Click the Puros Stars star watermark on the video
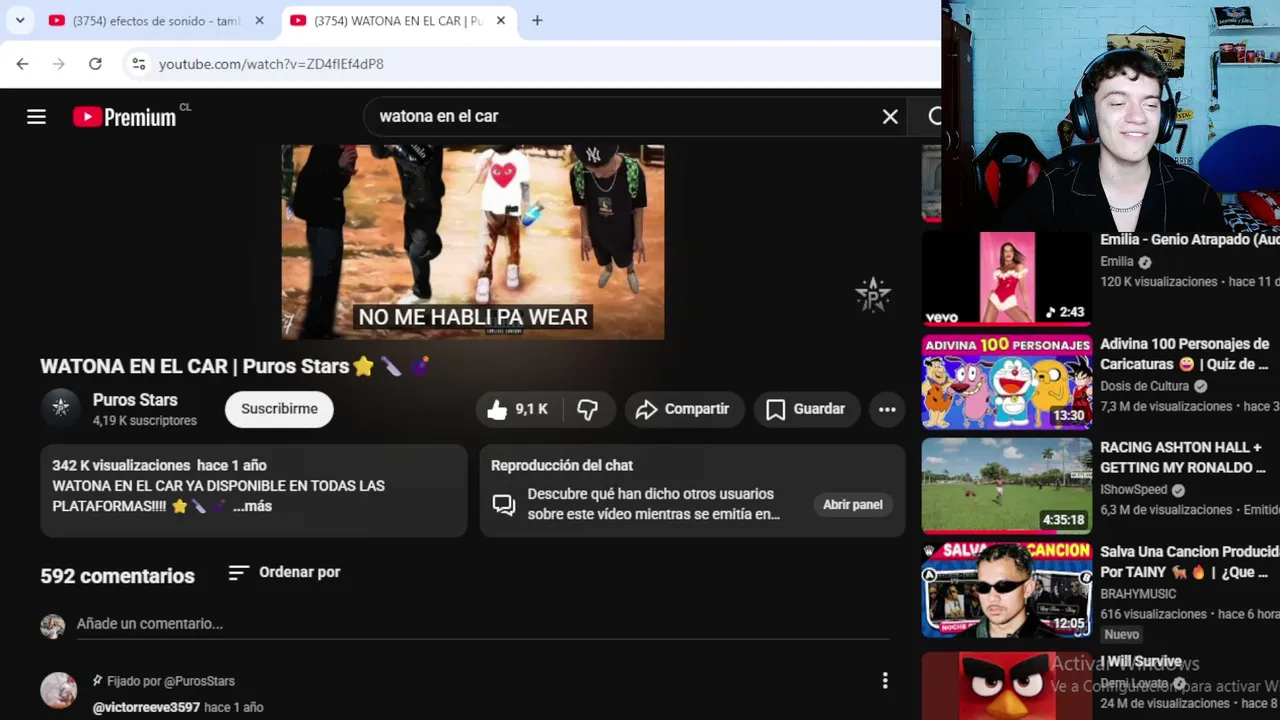 873,295
